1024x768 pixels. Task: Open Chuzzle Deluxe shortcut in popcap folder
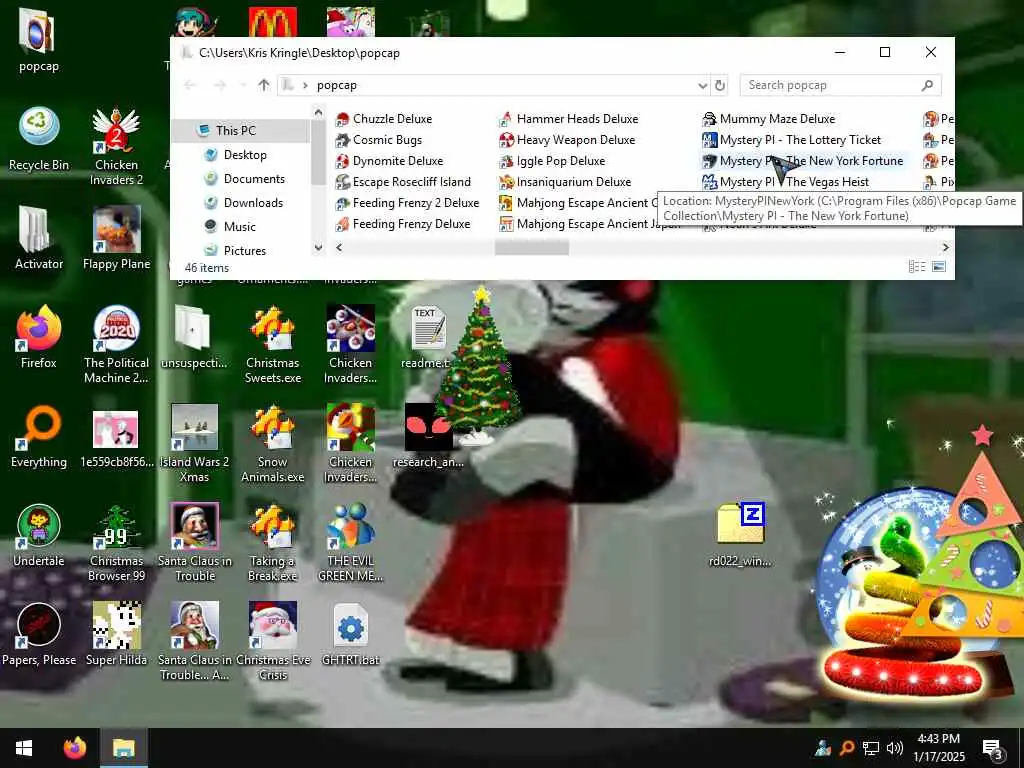384,119
